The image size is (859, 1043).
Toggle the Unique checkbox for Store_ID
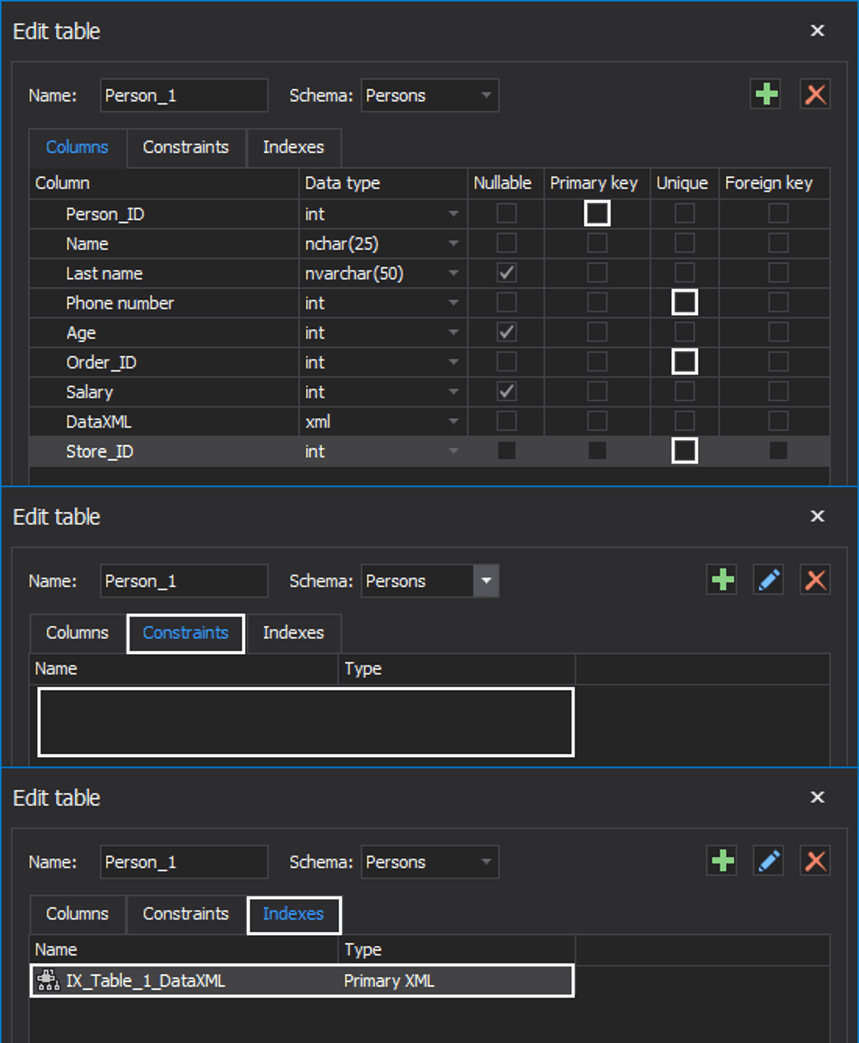point(684,450)
